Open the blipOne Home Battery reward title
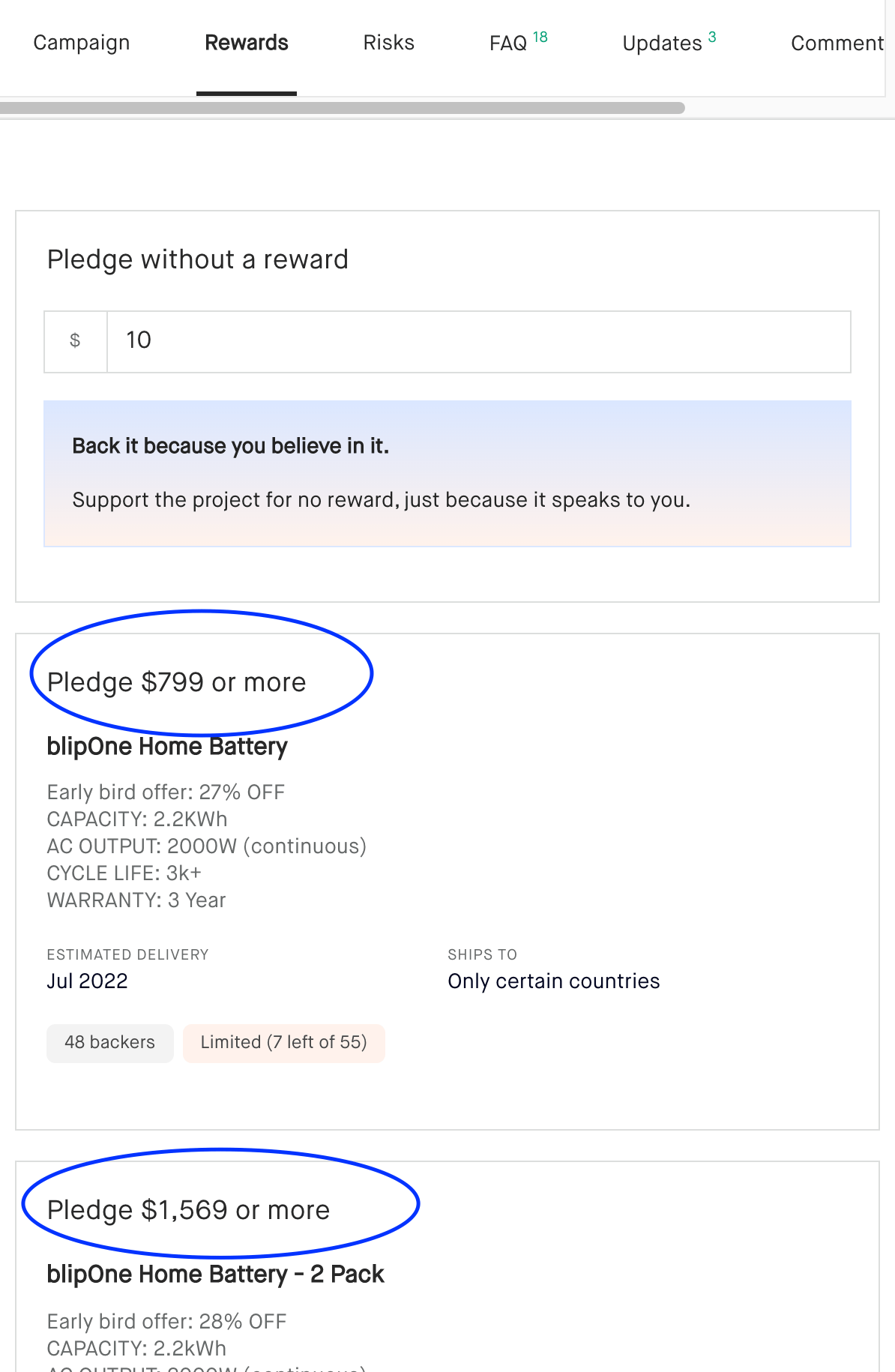The image size is (895, 1372). pyautogui.click(x=167, y=747)
